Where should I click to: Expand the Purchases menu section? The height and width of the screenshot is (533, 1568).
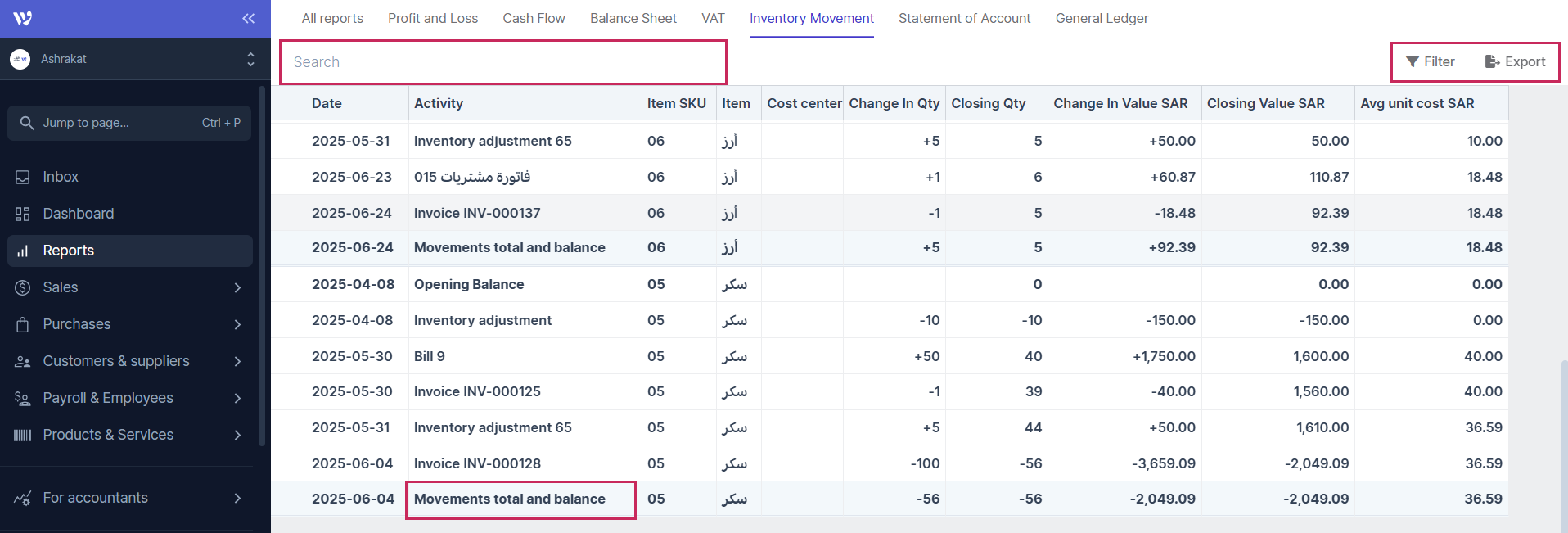(x=237, y=324)
